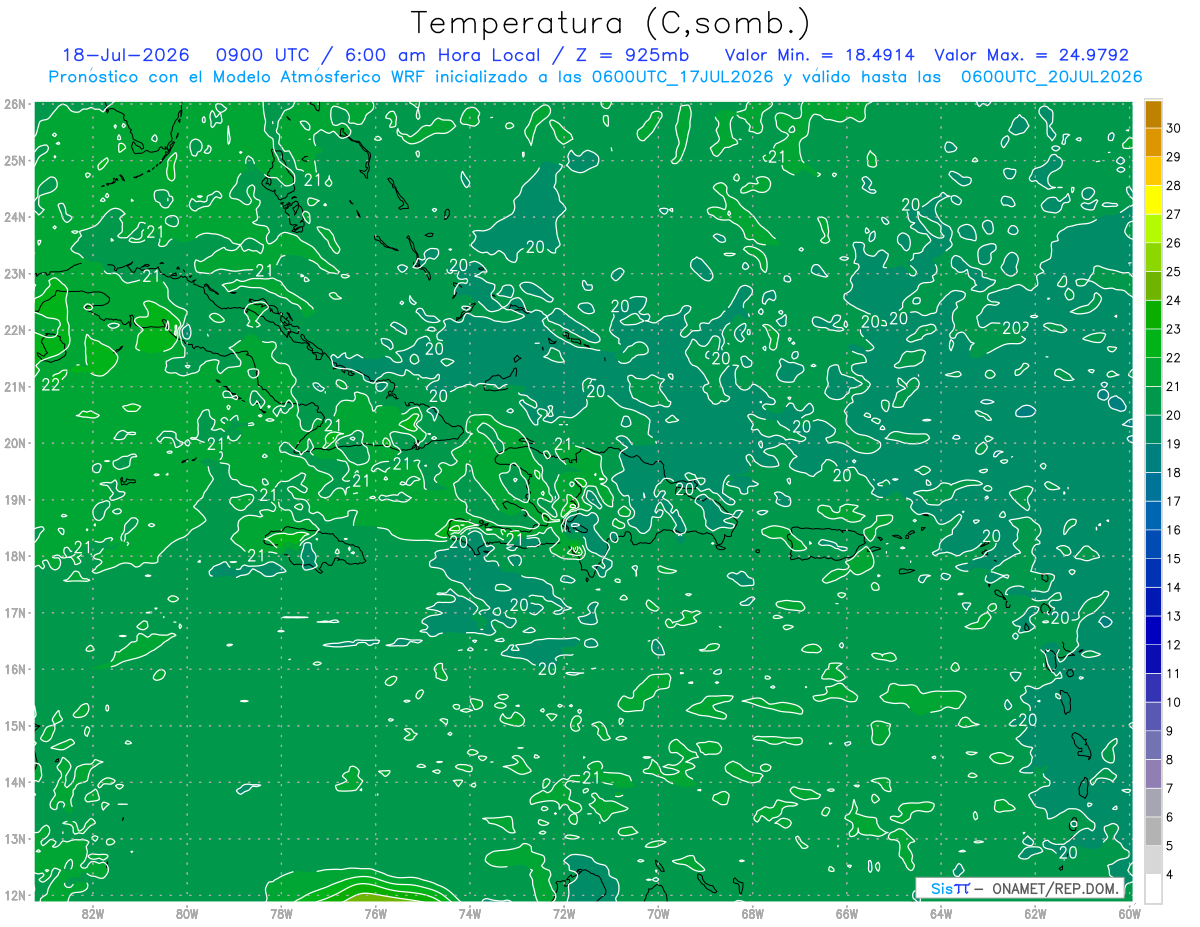1200x927 pixels.
Task: Click the color scale value 18
Action: [x=1174, y=472]
